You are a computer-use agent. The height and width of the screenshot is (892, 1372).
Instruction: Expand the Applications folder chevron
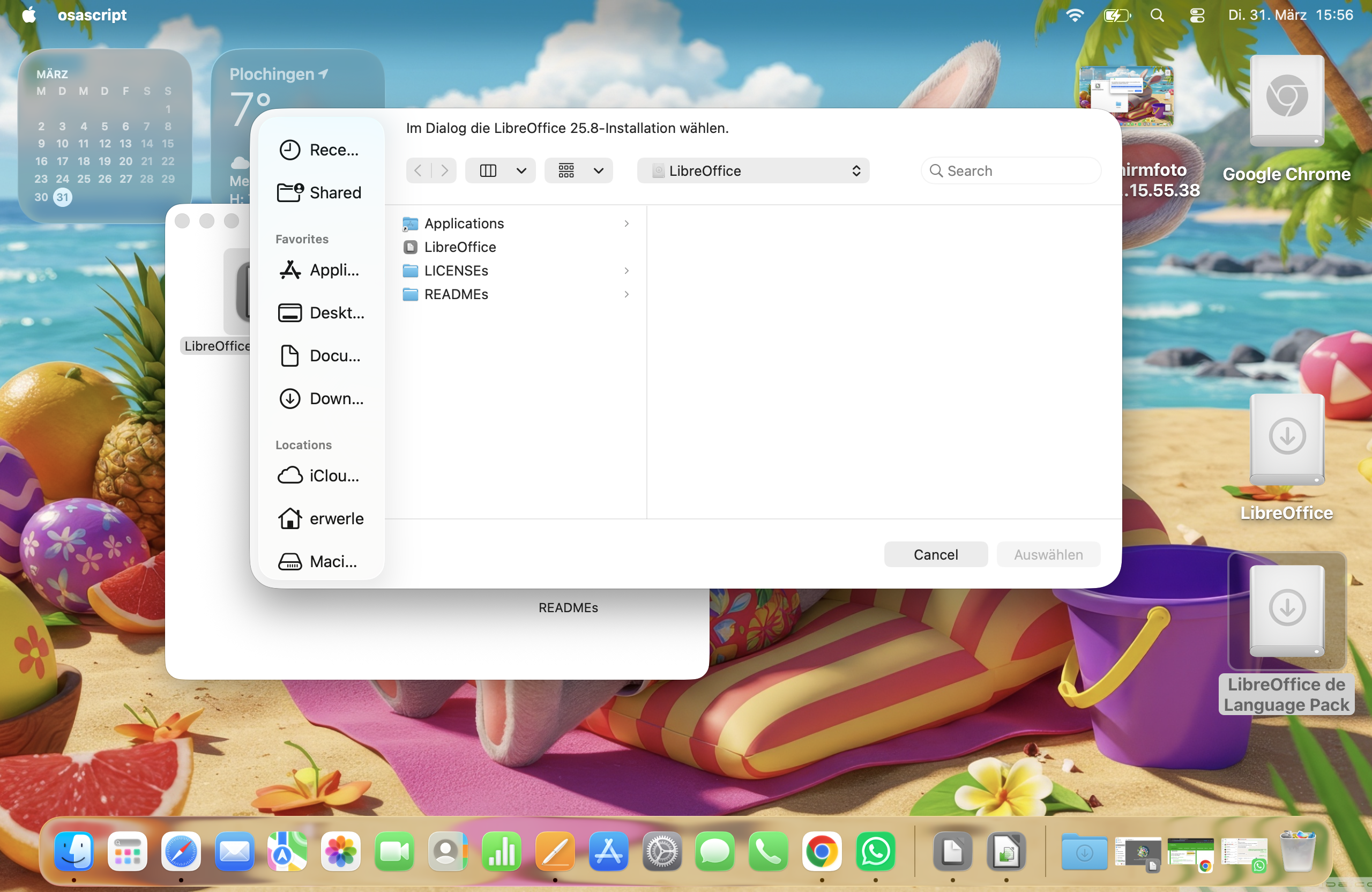pos(626,223)
